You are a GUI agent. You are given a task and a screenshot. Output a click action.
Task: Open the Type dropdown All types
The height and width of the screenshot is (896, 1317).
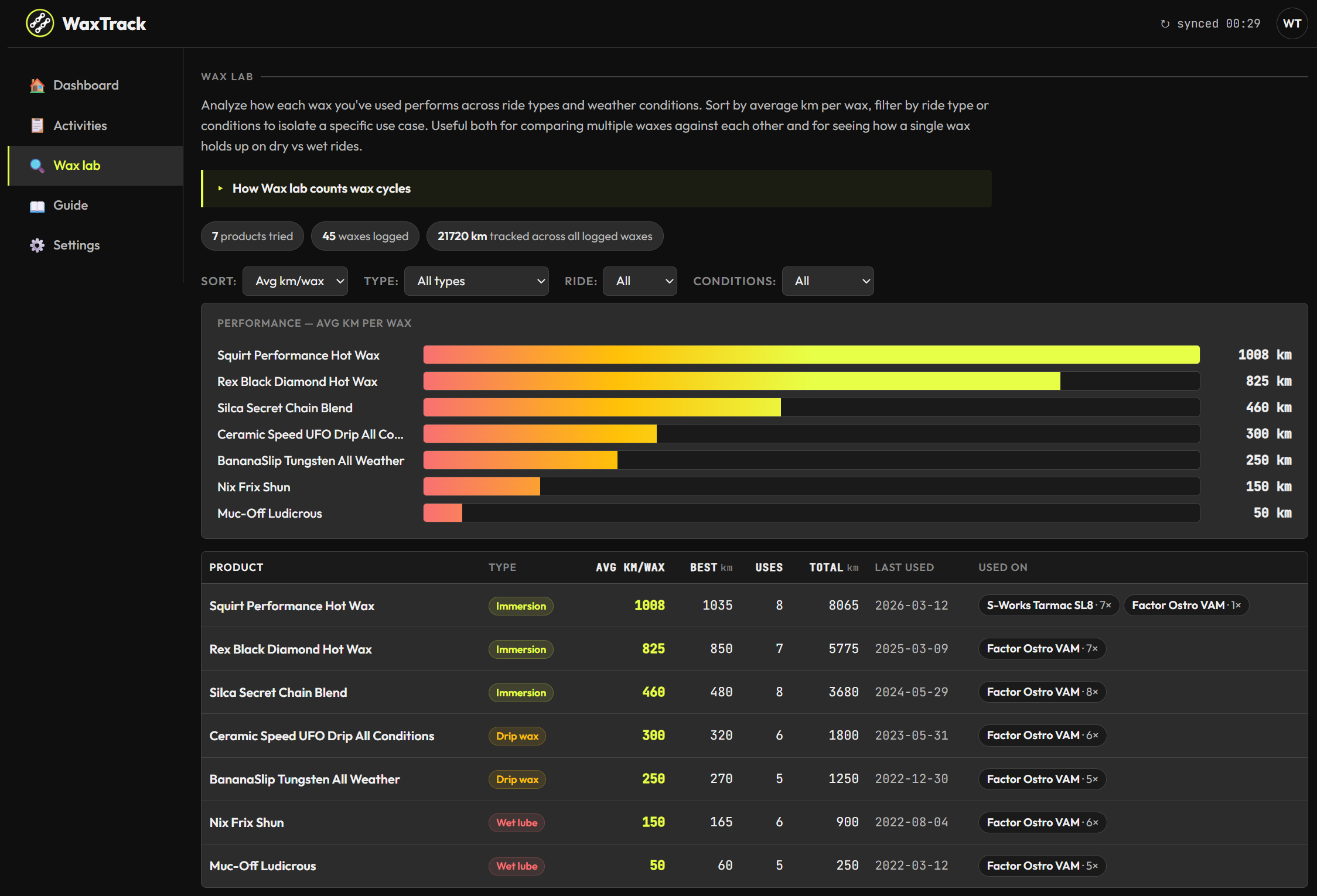476,281
